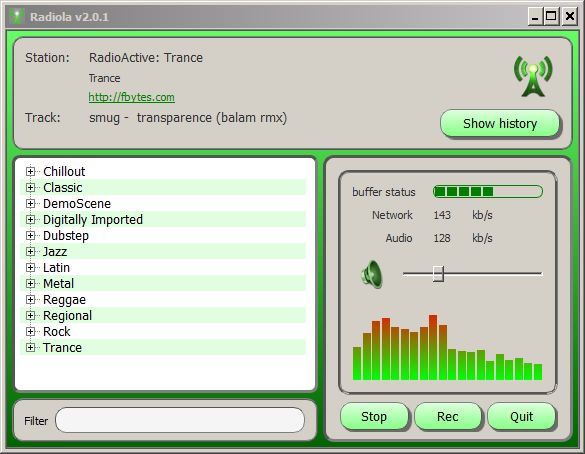Expand the Digitally Imported station group
This screenshot has width=585, height=454.
tap(31, 219)
